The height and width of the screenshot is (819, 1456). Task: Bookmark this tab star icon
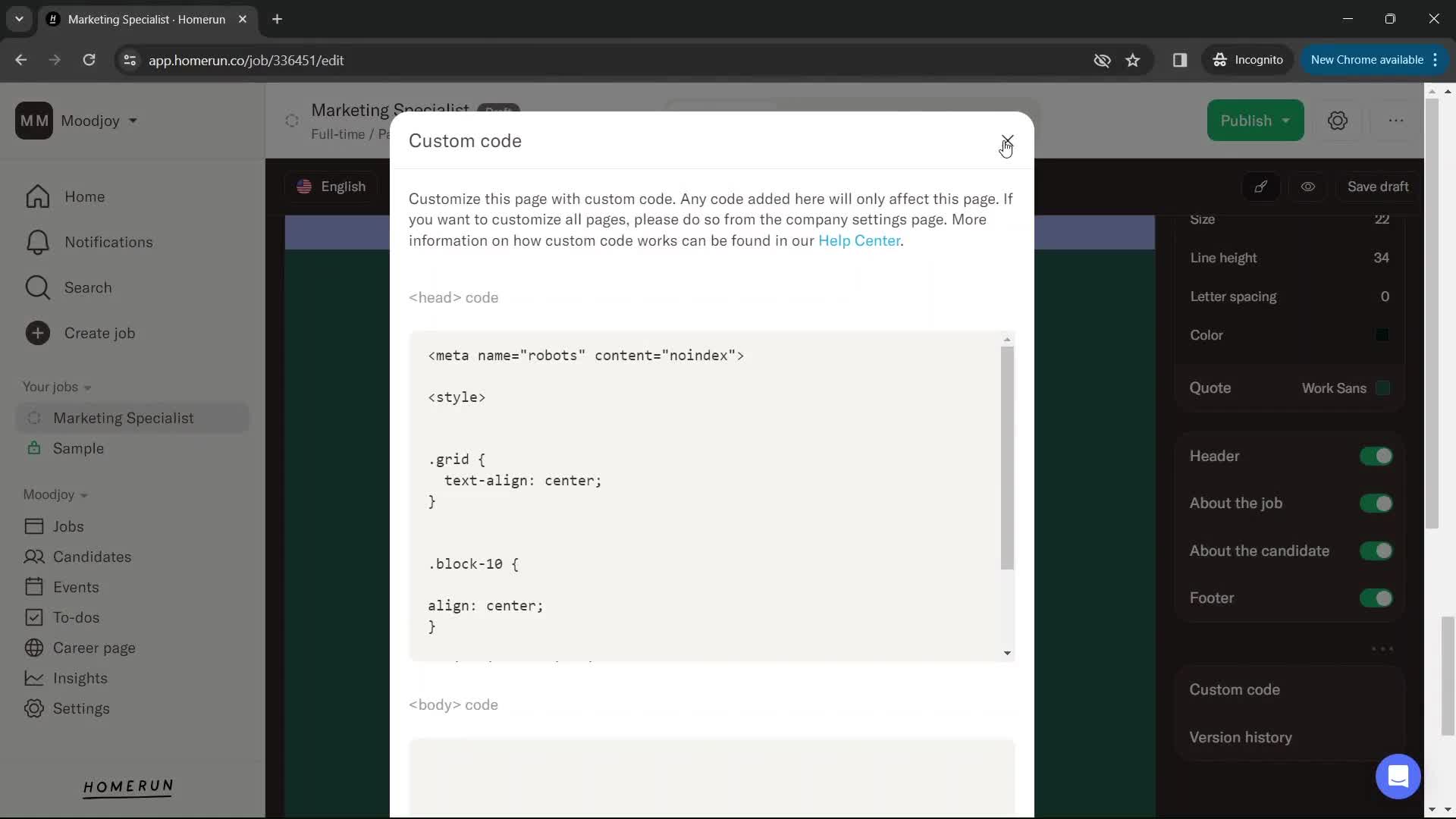click(1132, 60)
